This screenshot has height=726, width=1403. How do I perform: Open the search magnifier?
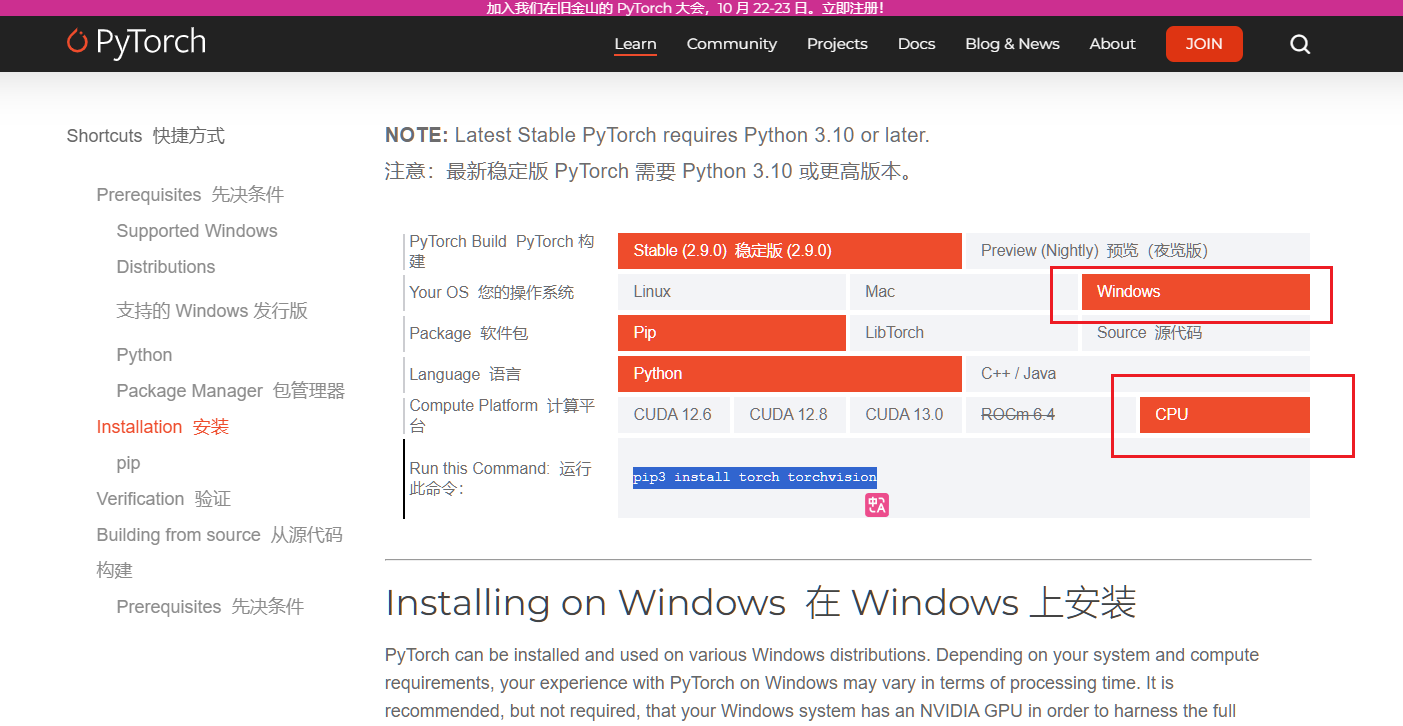pyautogui.click(x=1299, y=44)
